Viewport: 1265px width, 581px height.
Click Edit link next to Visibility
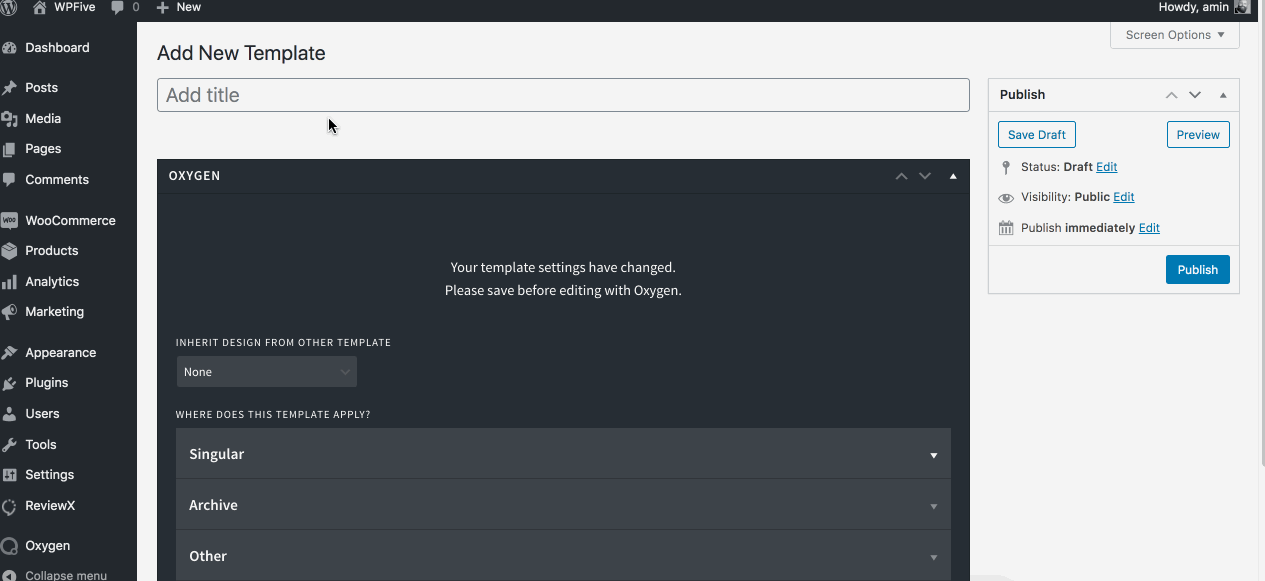click(1123, 197)
